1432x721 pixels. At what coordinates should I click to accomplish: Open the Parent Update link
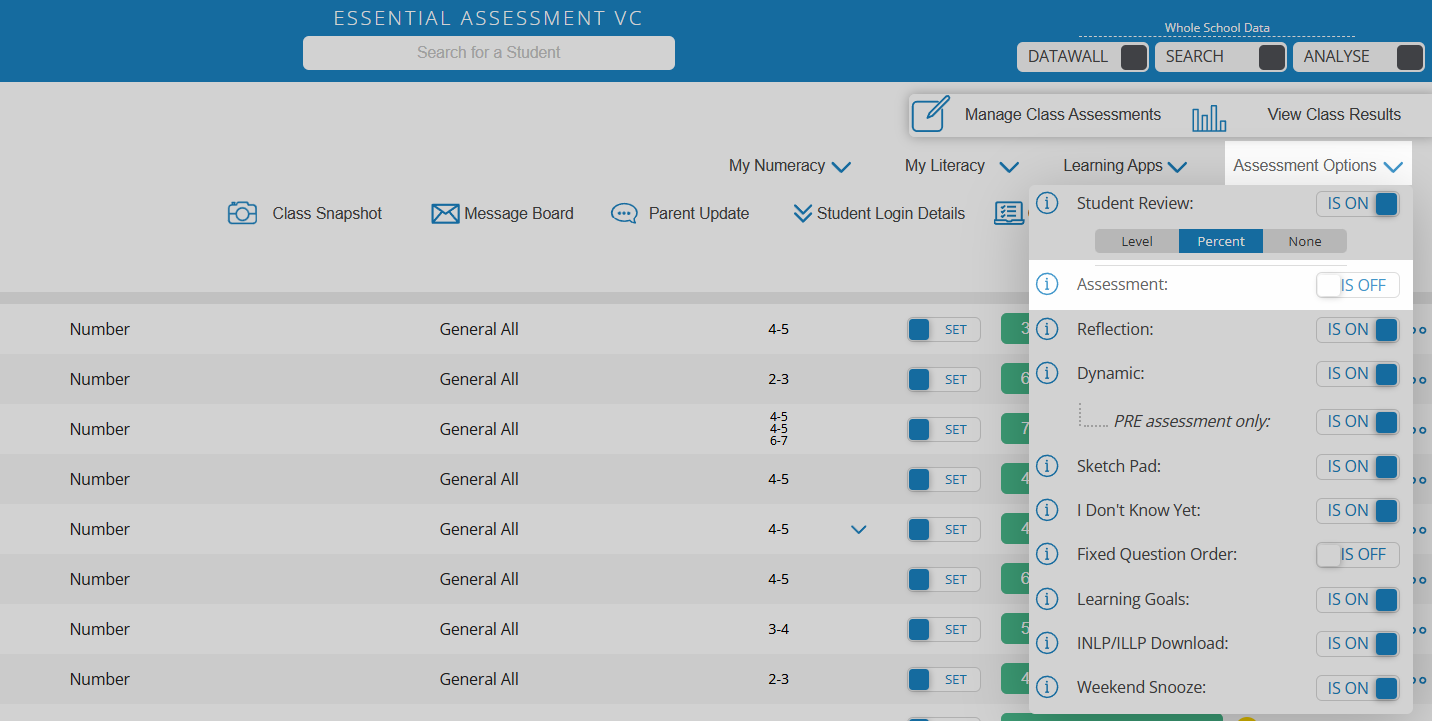[x=699, y=214]
